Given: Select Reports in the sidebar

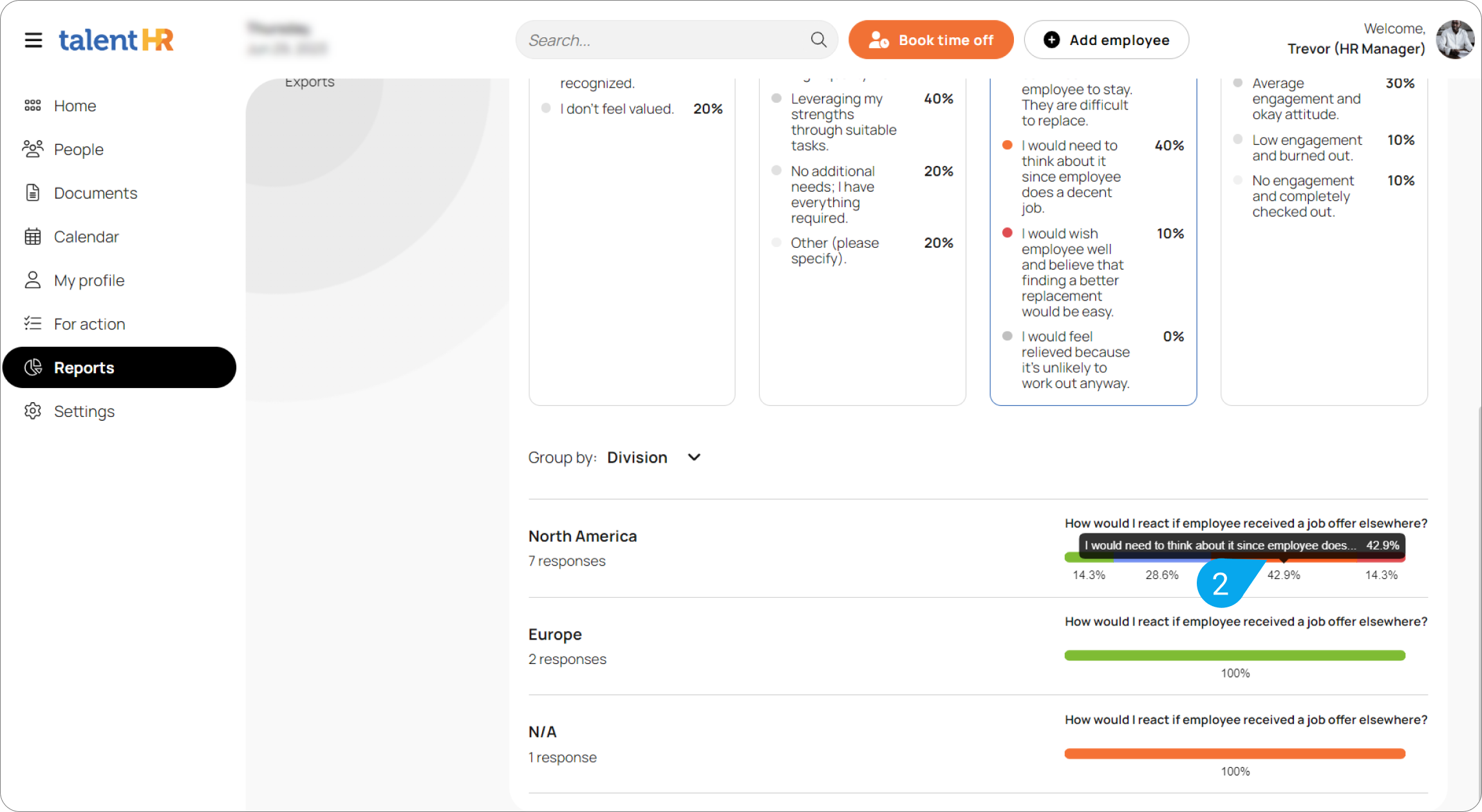Looking at the screenshot, I should click(84, 368).
